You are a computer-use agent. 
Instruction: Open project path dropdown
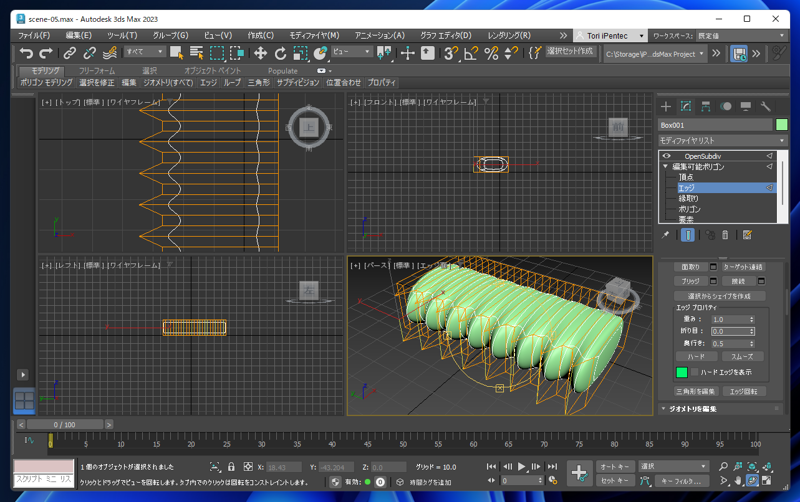[x=655, y=54]
